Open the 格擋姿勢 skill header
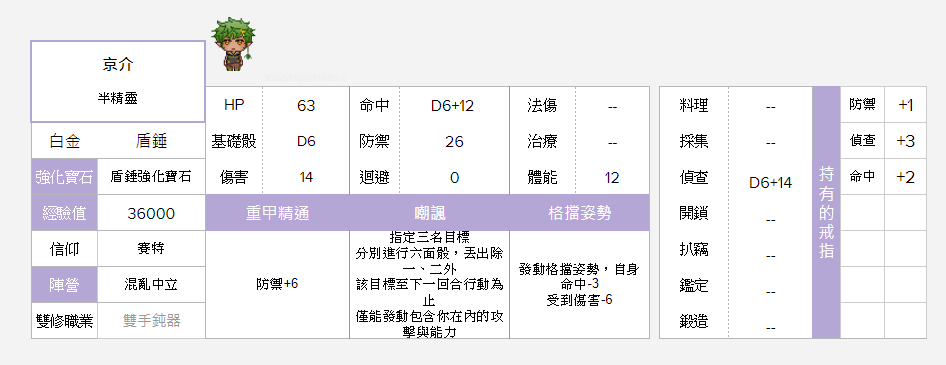Viewport: 946px width, 365px height. [579, 213]
